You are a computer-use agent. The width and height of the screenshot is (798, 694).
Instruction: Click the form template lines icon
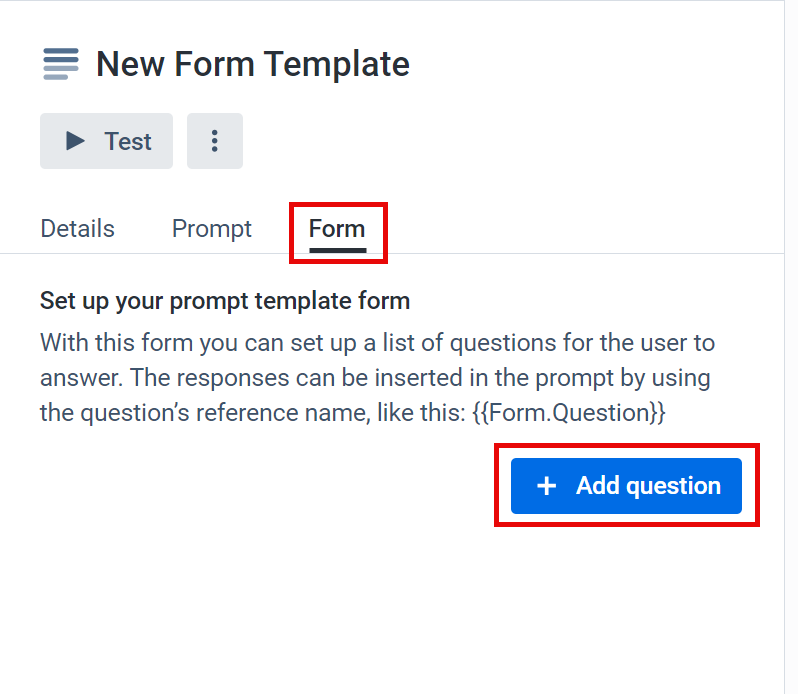tap(61, 64)
